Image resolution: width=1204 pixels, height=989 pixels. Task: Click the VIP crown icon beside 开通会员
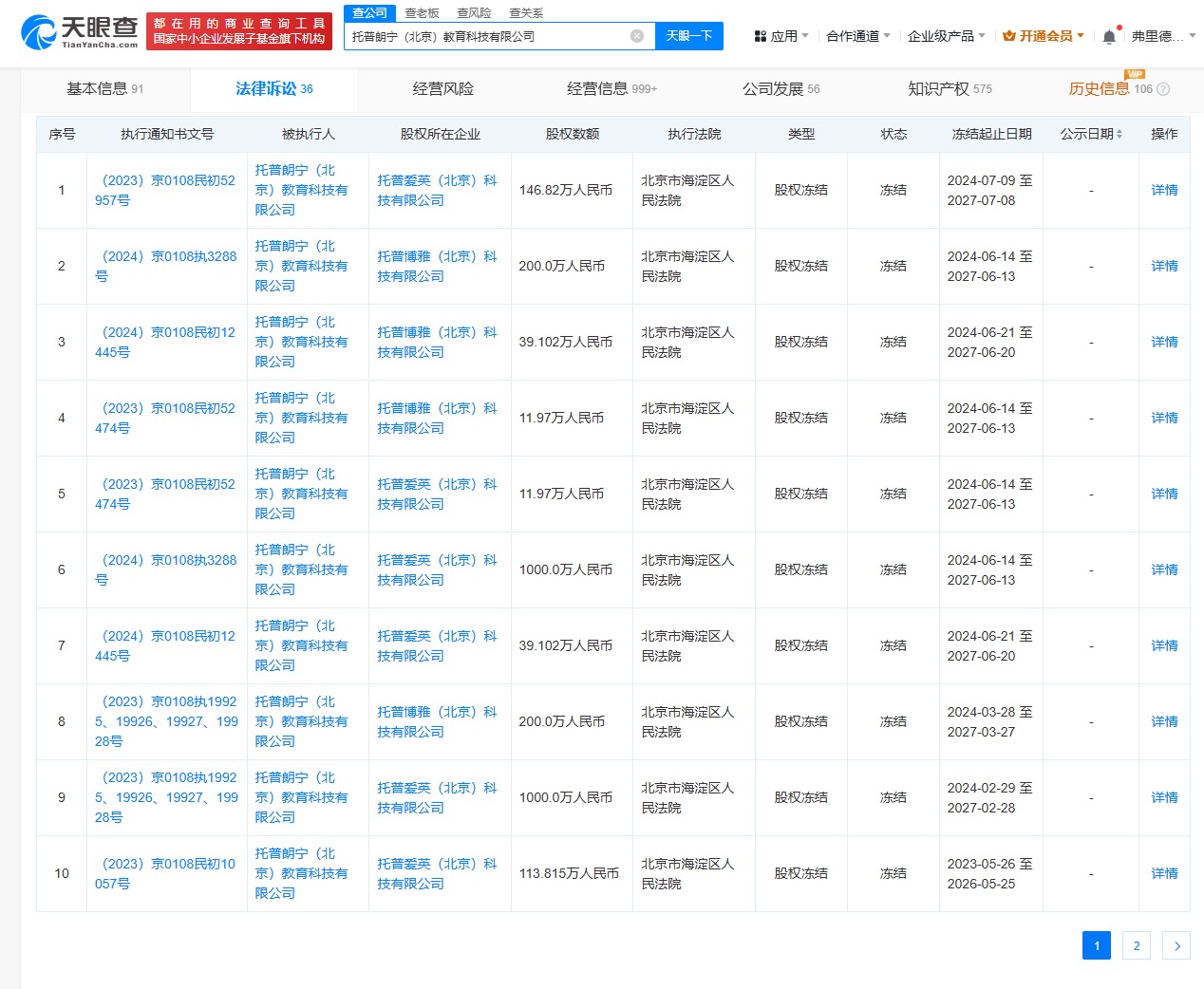pos(1009,36)
